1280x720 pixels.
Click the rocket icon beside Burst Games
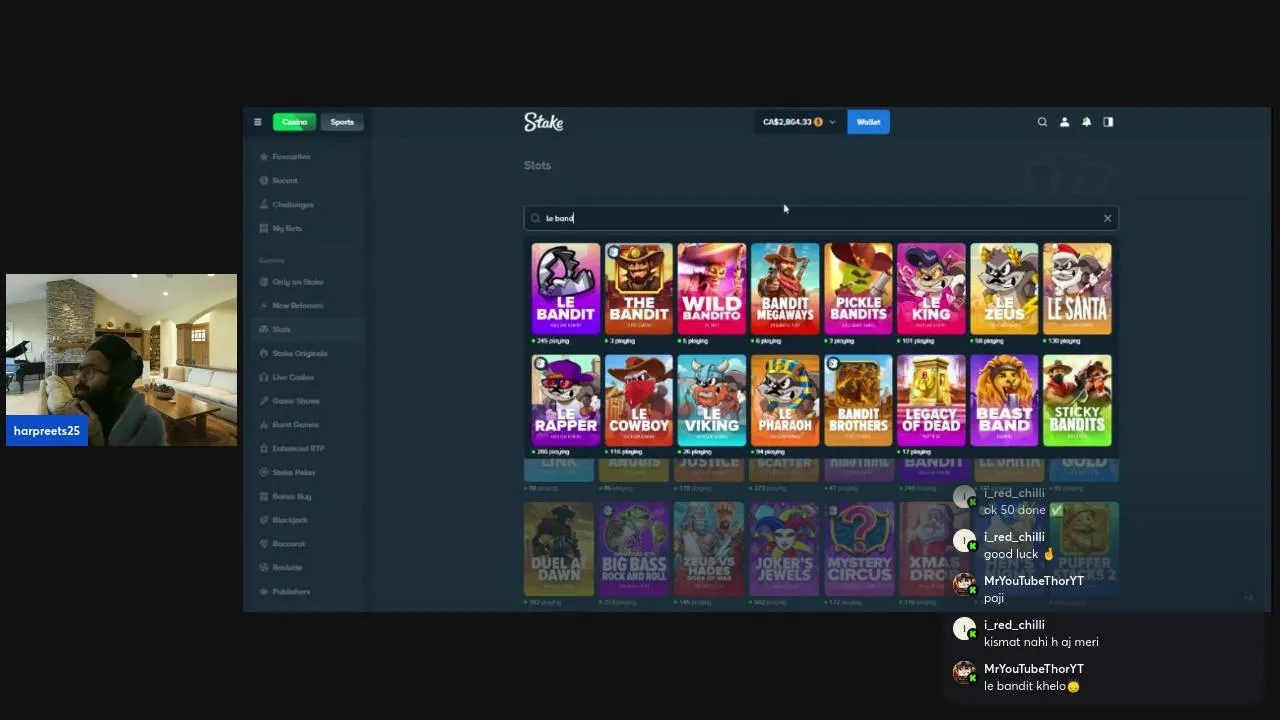coord(263,425)
